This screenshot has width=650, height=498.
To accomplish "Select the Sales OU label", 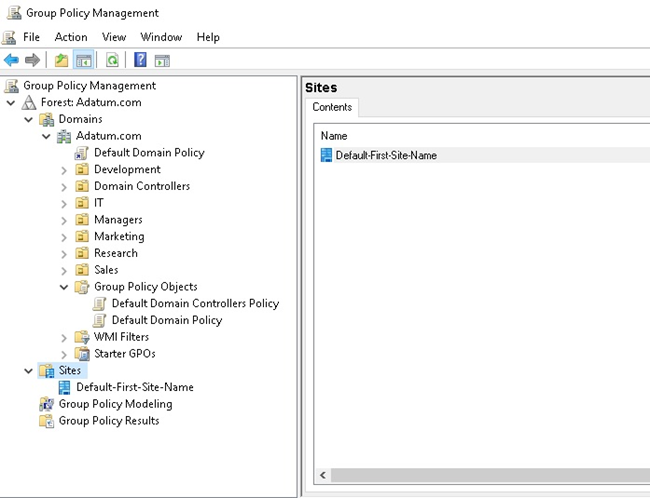I will pyautogui.click(x=106, y=270).
